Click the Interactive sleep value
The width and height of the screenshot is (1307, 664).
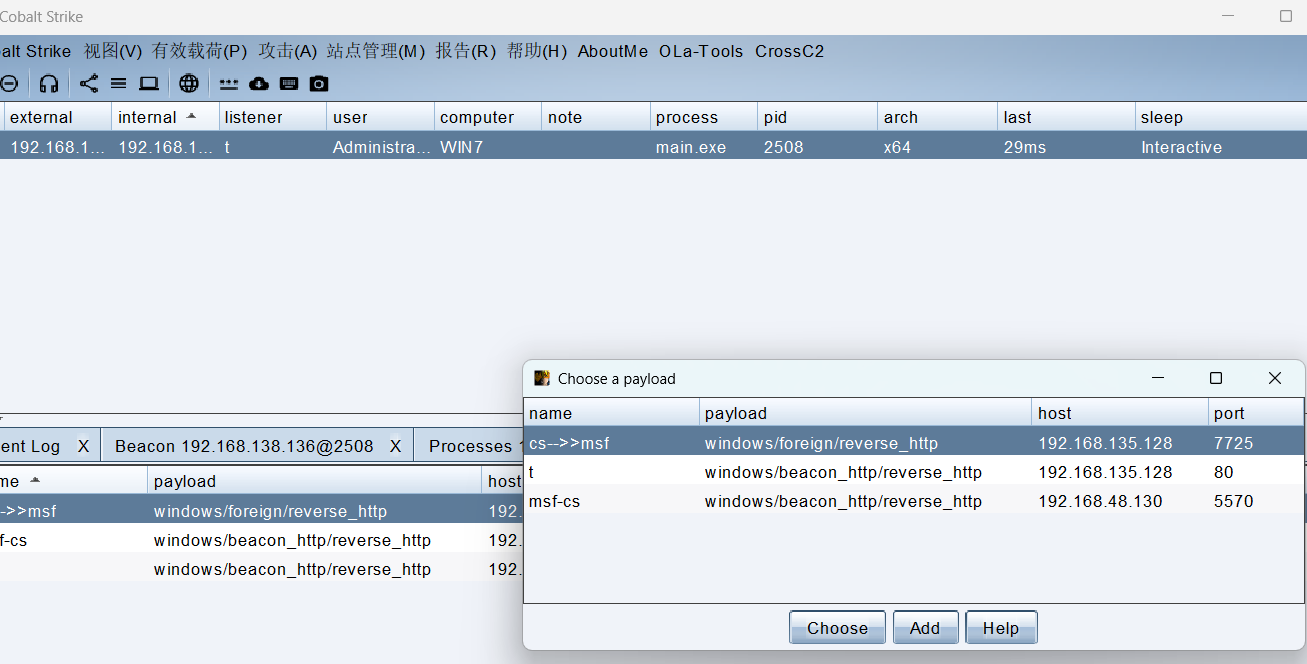[x=1181, y=147]
